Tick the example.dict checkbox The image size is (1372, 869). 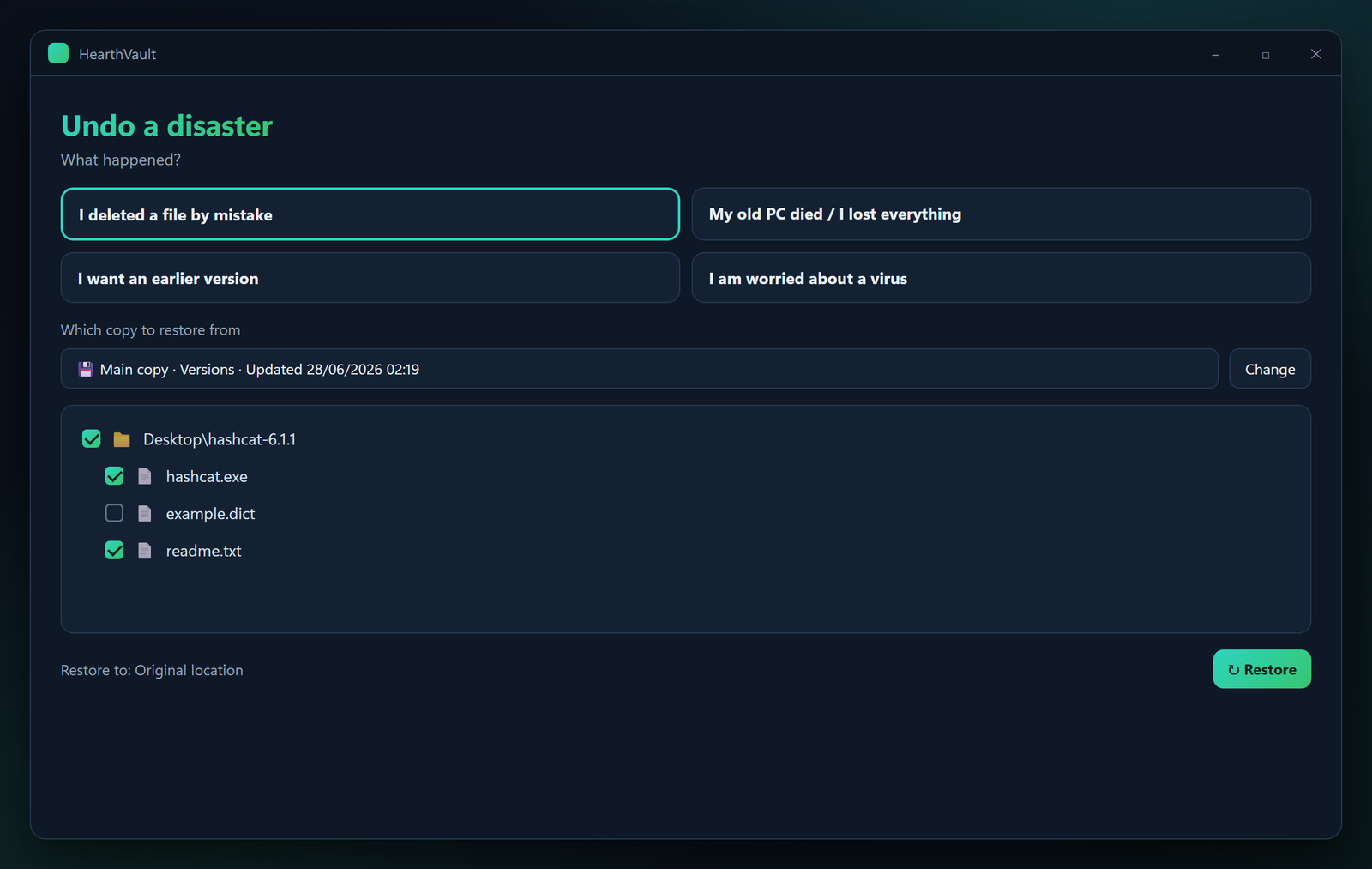(114, 513)
